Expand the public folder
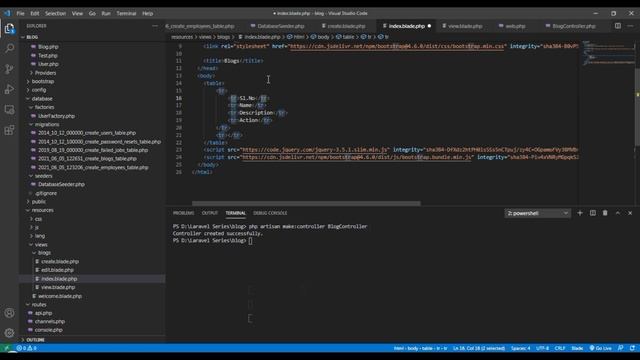This screenshot has height=360, width=640. click(39, 202)
